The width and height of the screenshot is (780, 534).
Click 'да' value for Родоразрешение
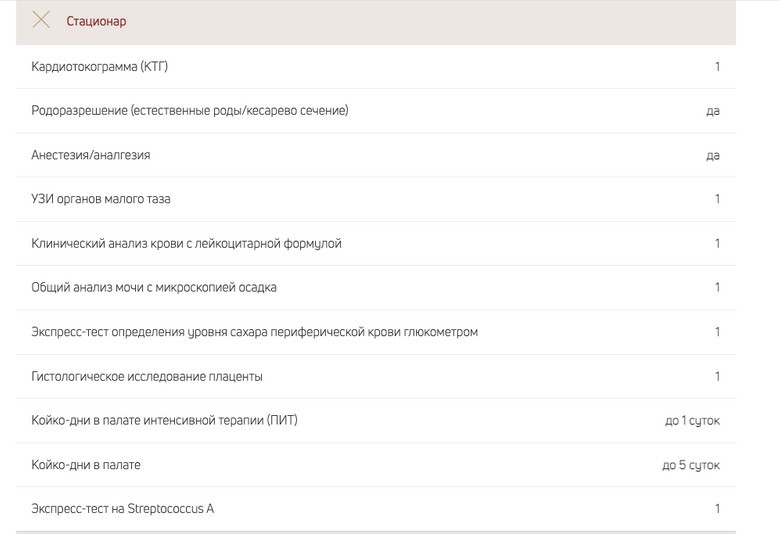[712, 111]
